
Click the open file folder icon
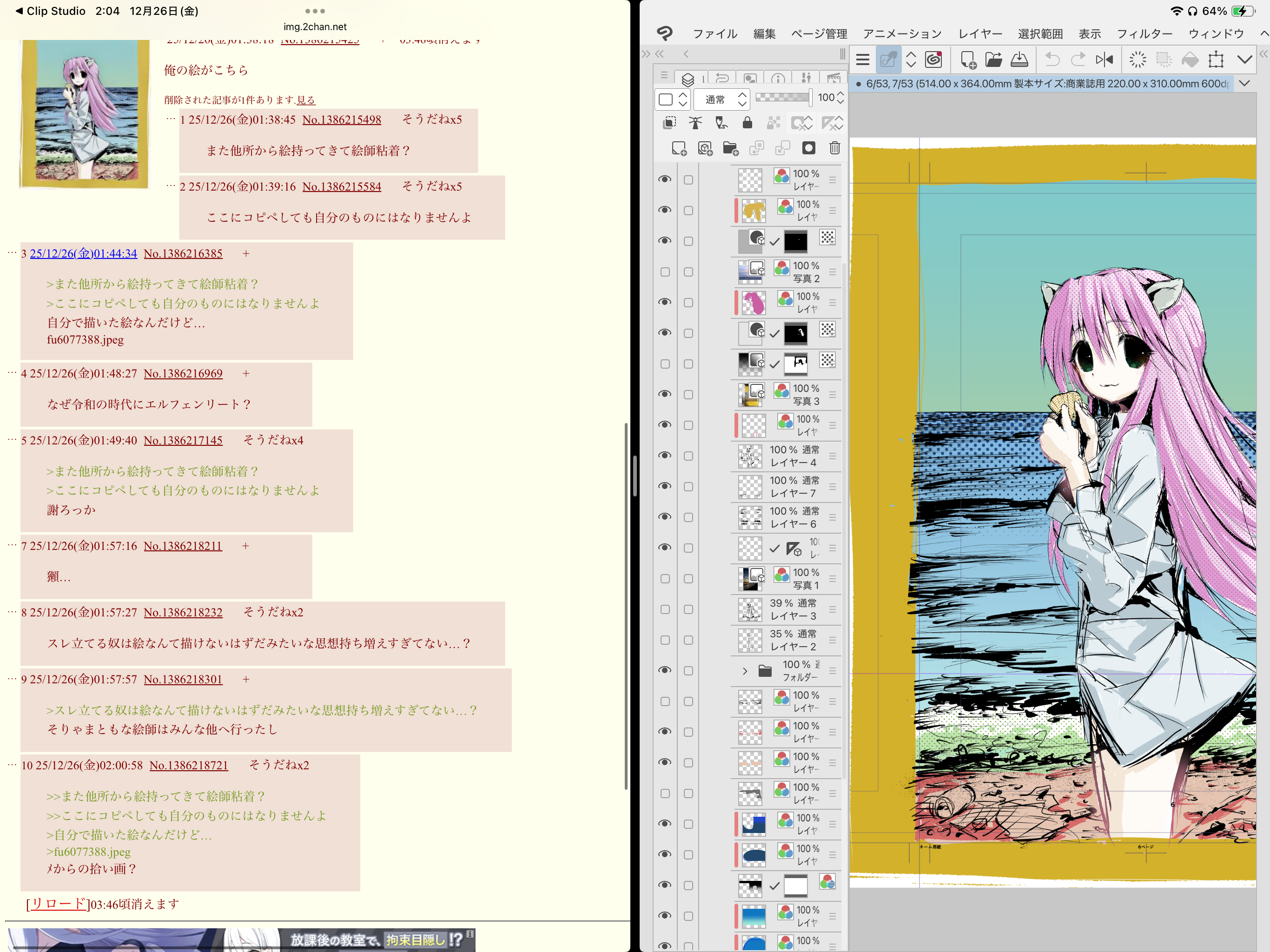[993, 59]
